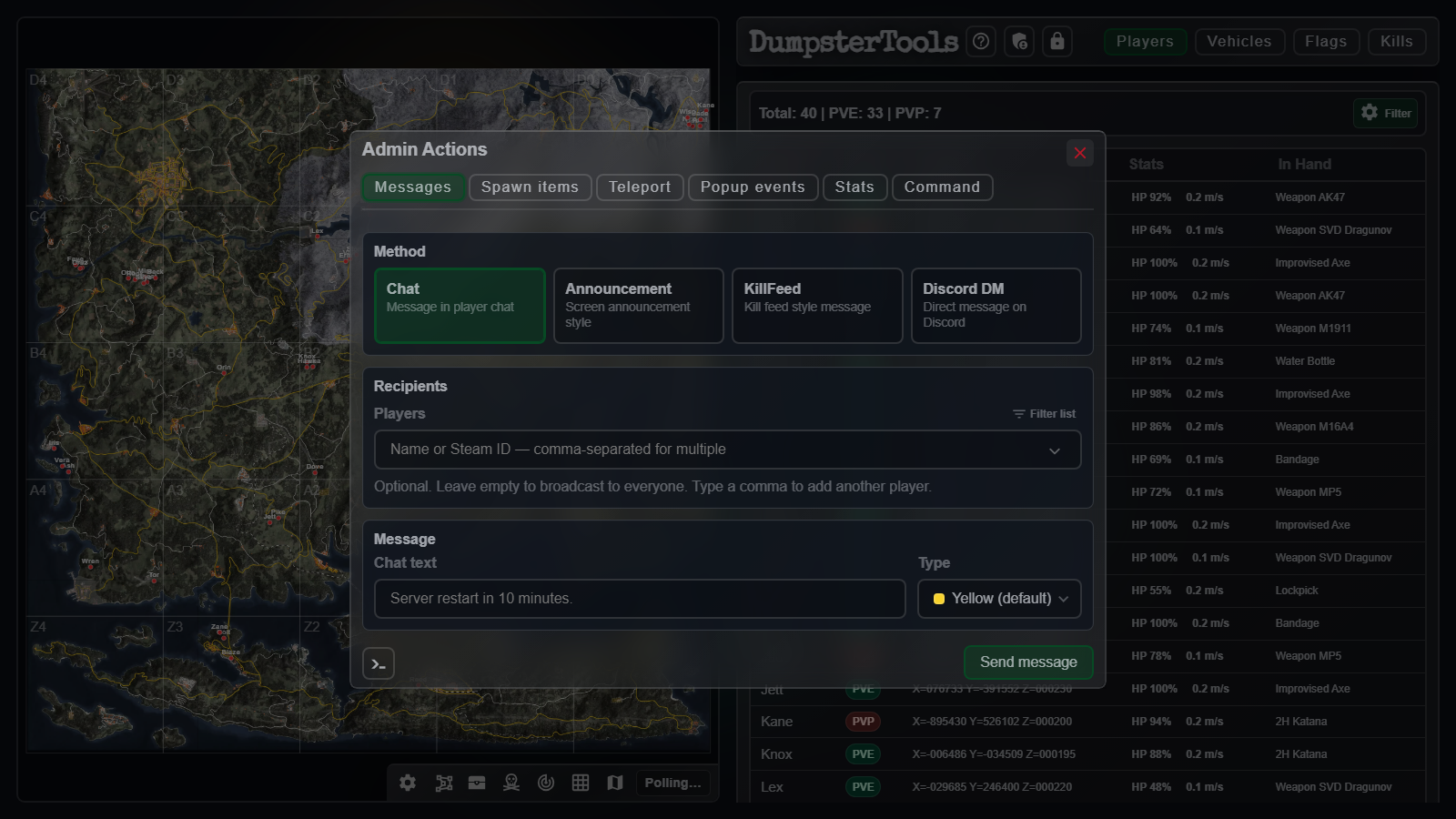Click the Polling status button

coord(672,783)
